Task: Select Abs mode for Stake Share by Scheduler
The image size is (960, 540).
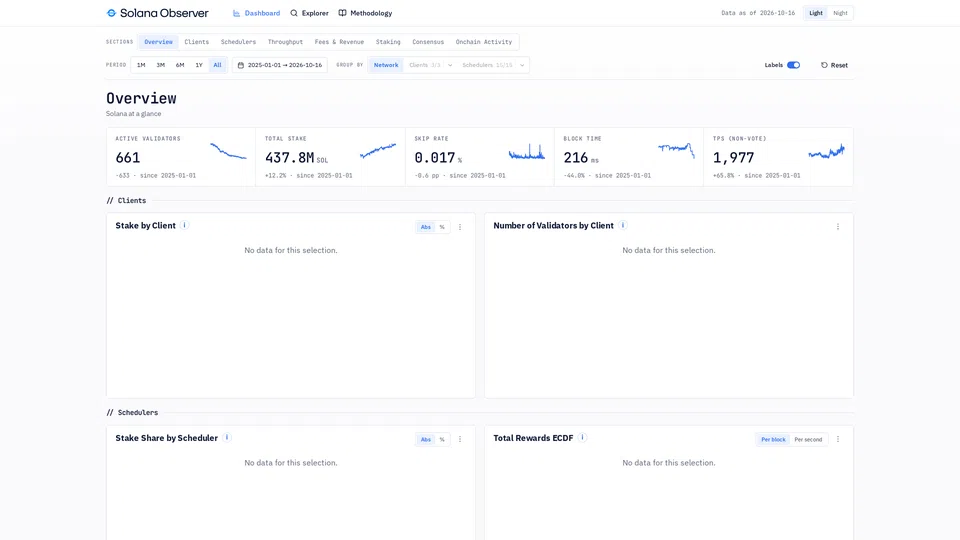Action: [x=426, y=440]
